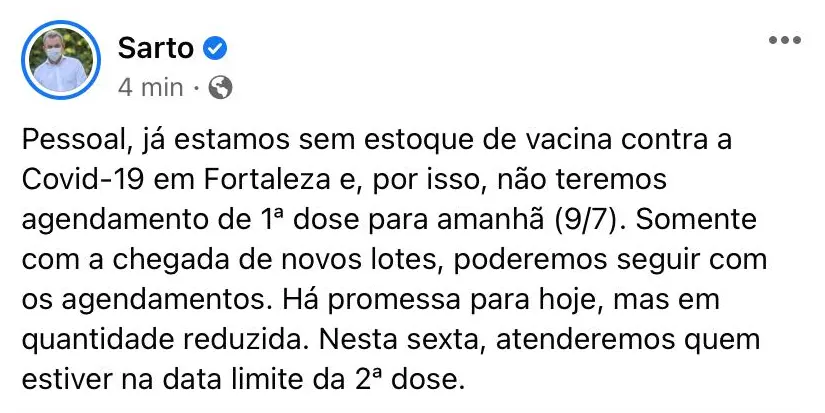Click the "4 min" post timestamp

tap(150, 88)
